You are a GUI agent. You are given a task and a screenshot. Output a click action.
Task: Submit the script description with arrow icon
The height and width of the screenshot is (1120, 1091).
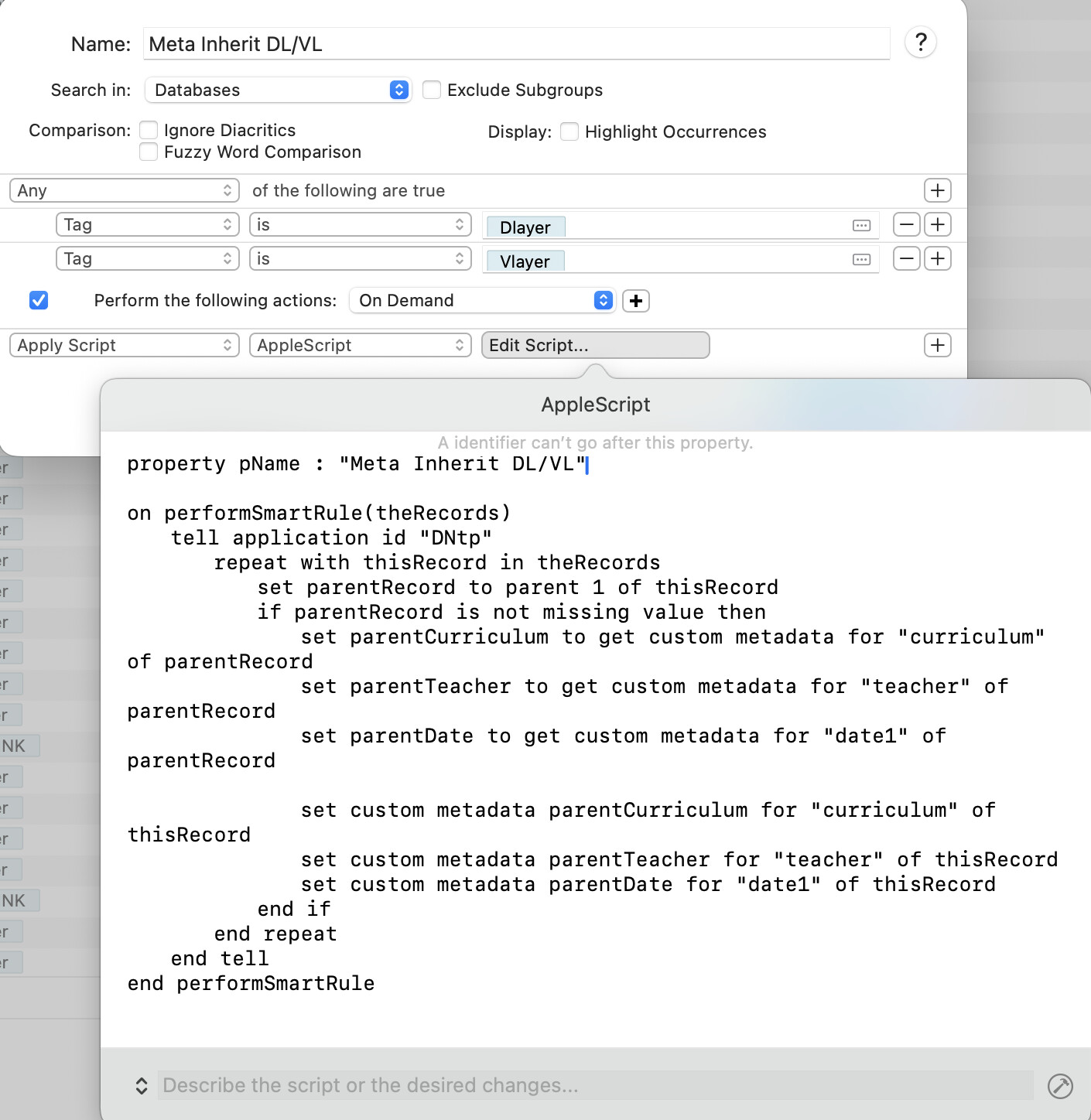[1059, 1086]
